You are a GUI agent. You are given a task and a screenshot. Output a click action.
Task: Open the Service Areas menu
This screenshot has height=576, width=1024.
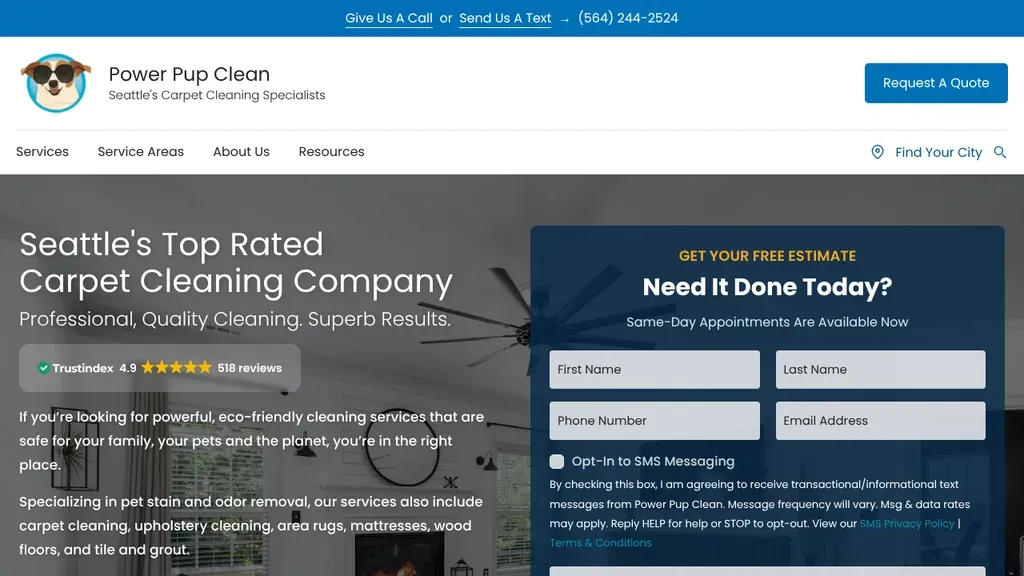[140, 152]
